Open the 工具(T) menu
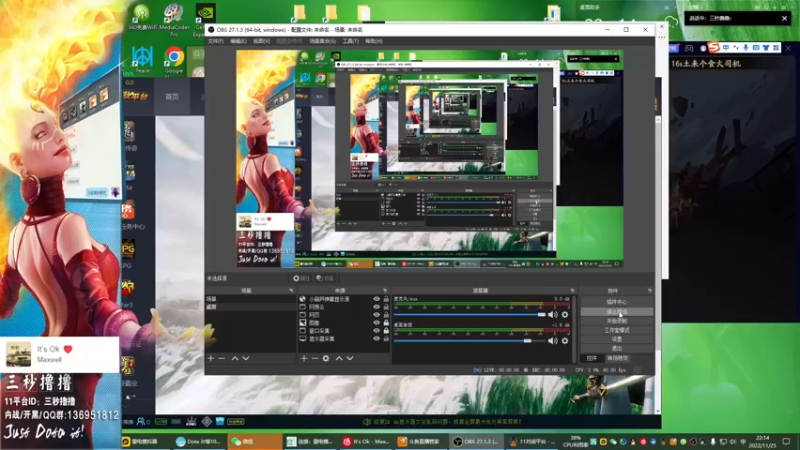Screen dimensions: 800x450 point(351,41)
